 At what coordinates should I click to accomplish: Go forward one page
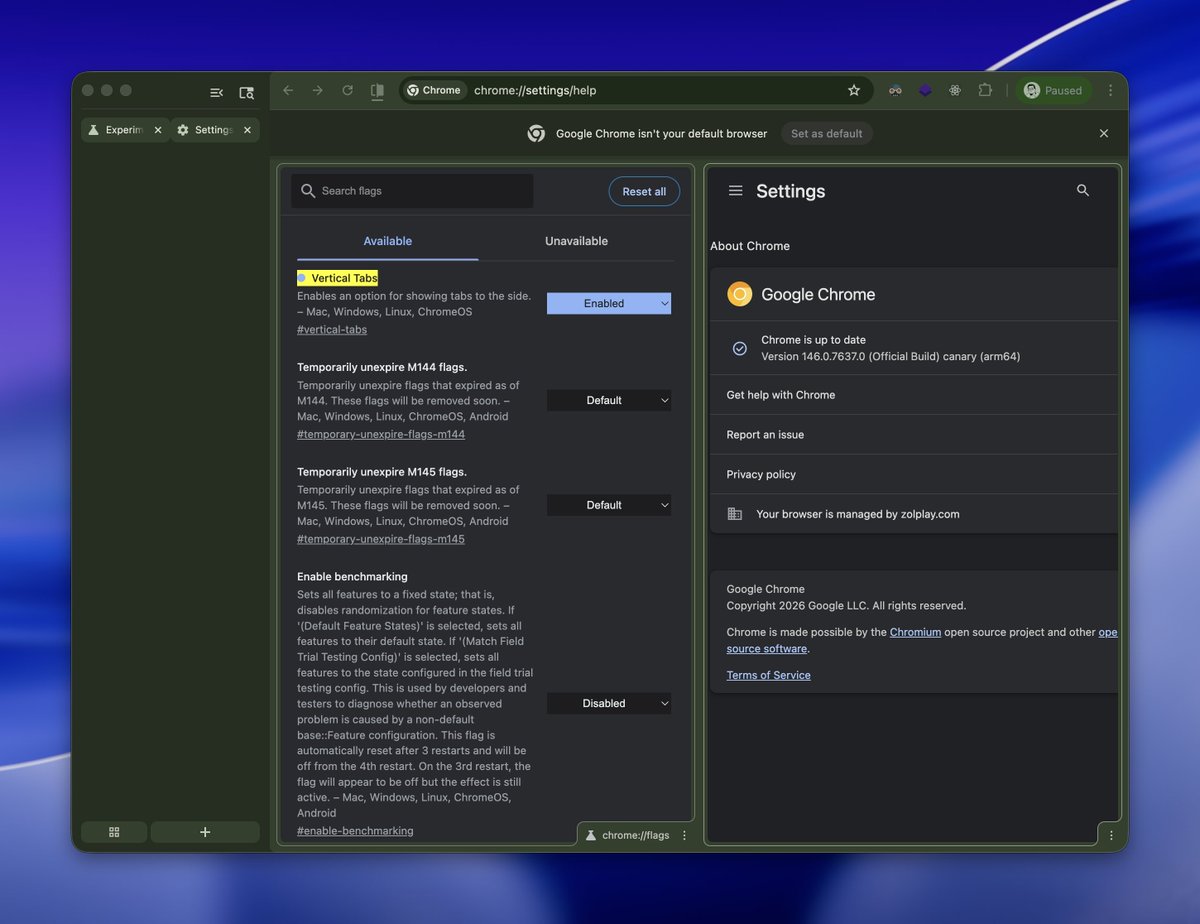coord(317,90)
